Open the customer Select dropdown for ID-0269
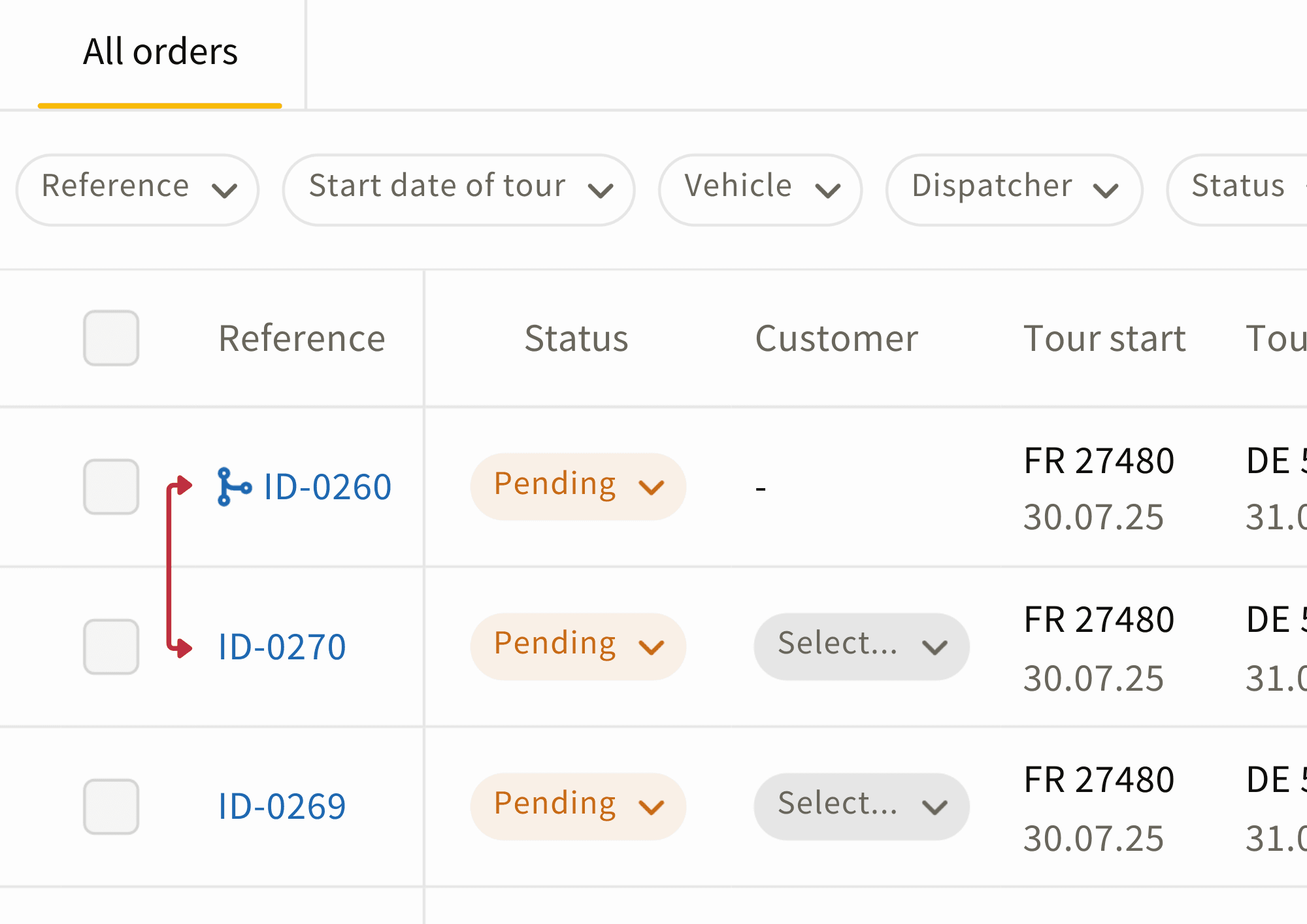The height and width of the screenshot is (924, 1307). click(x=861, y=806)
